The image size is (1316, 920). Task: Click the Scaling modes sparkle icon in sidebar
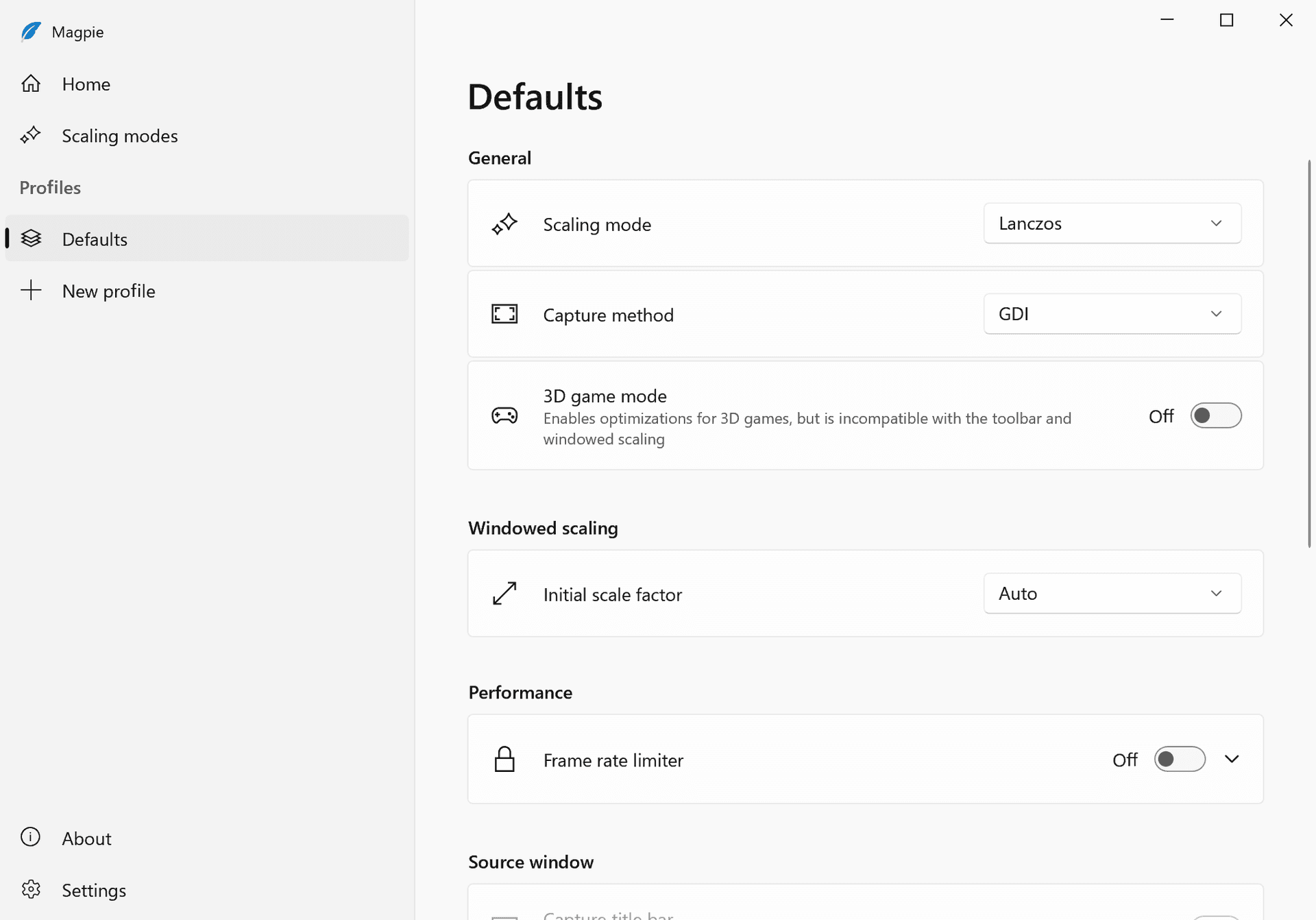click(x=31, y=135)
